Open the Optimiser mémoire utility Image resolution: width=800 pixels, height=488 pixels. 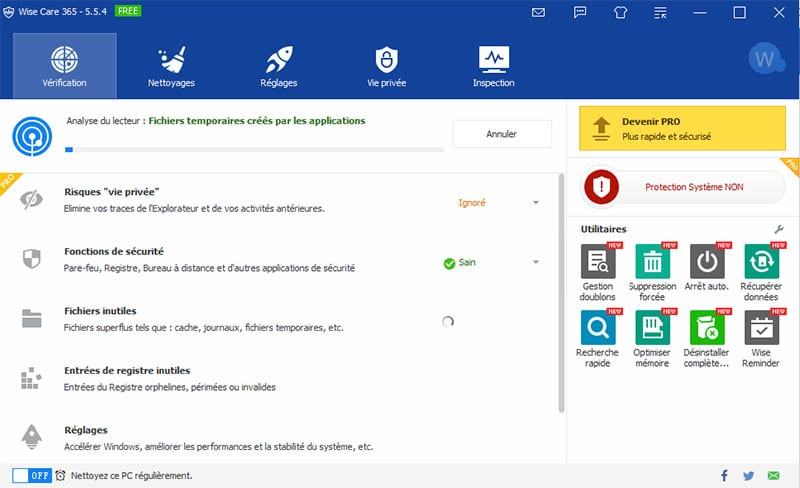tap(653, 338)
